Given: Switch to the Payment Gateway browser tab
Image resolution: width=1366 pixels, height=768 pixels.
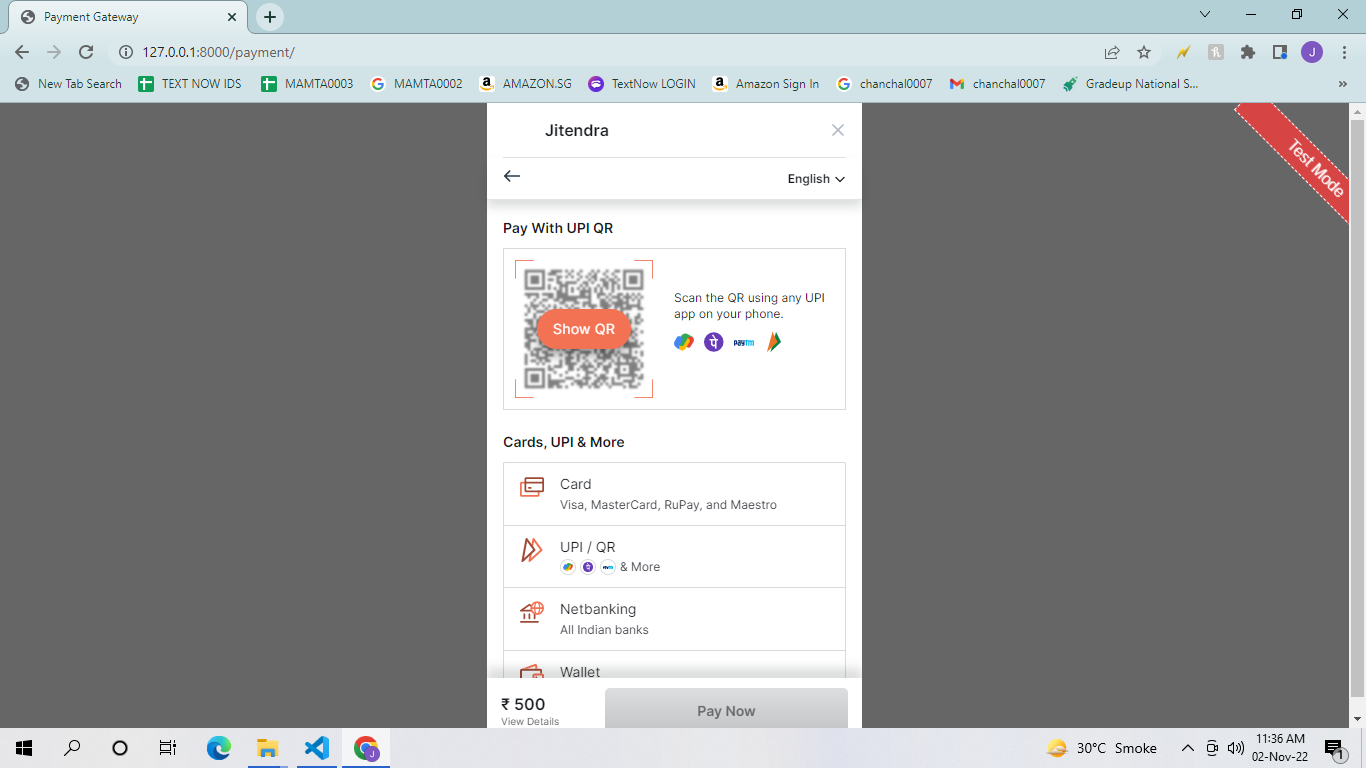Looking at the screenshot, I should 120,16.
